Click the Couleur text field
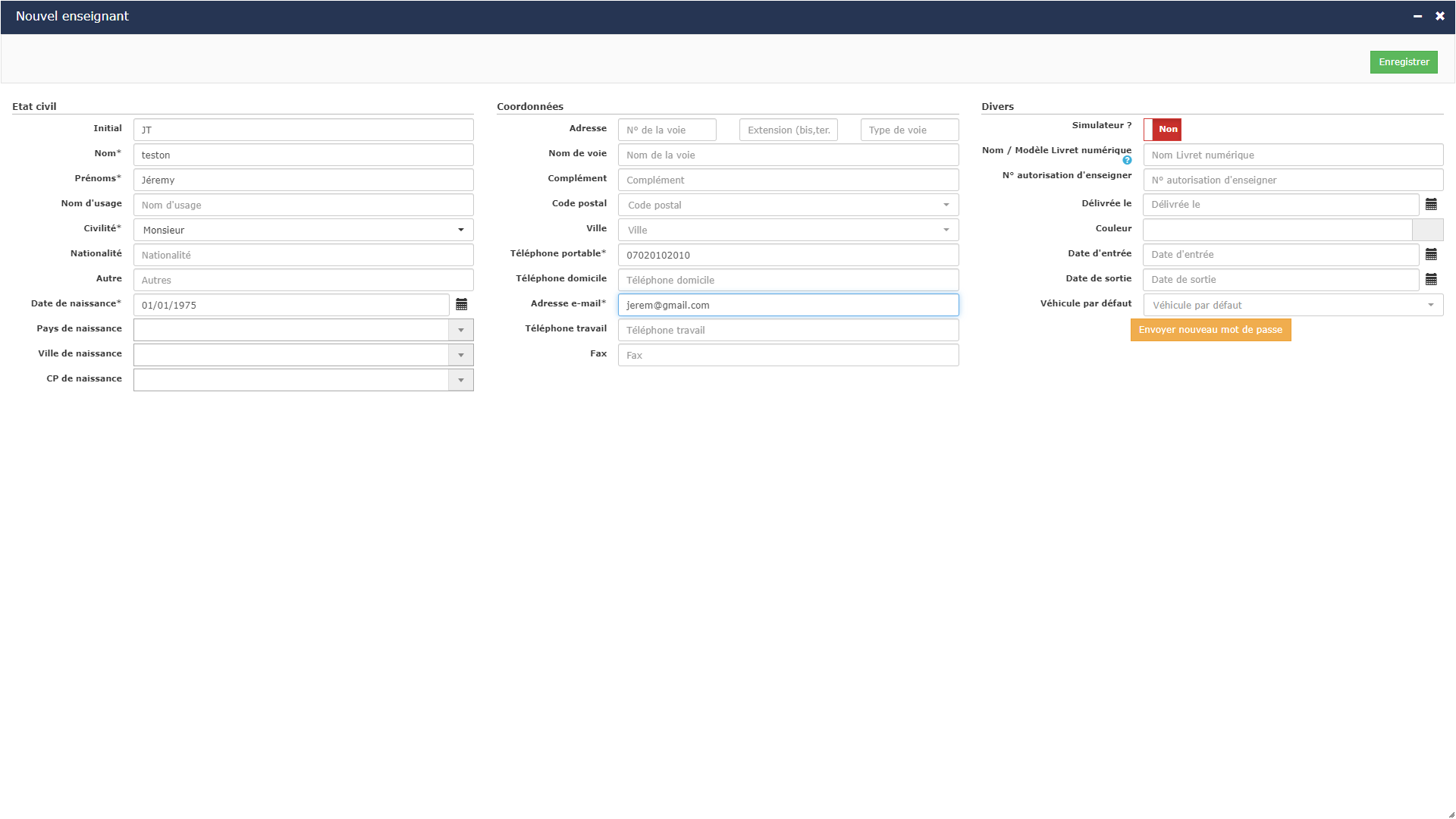1456x819 pixels. coord(1278,230)
